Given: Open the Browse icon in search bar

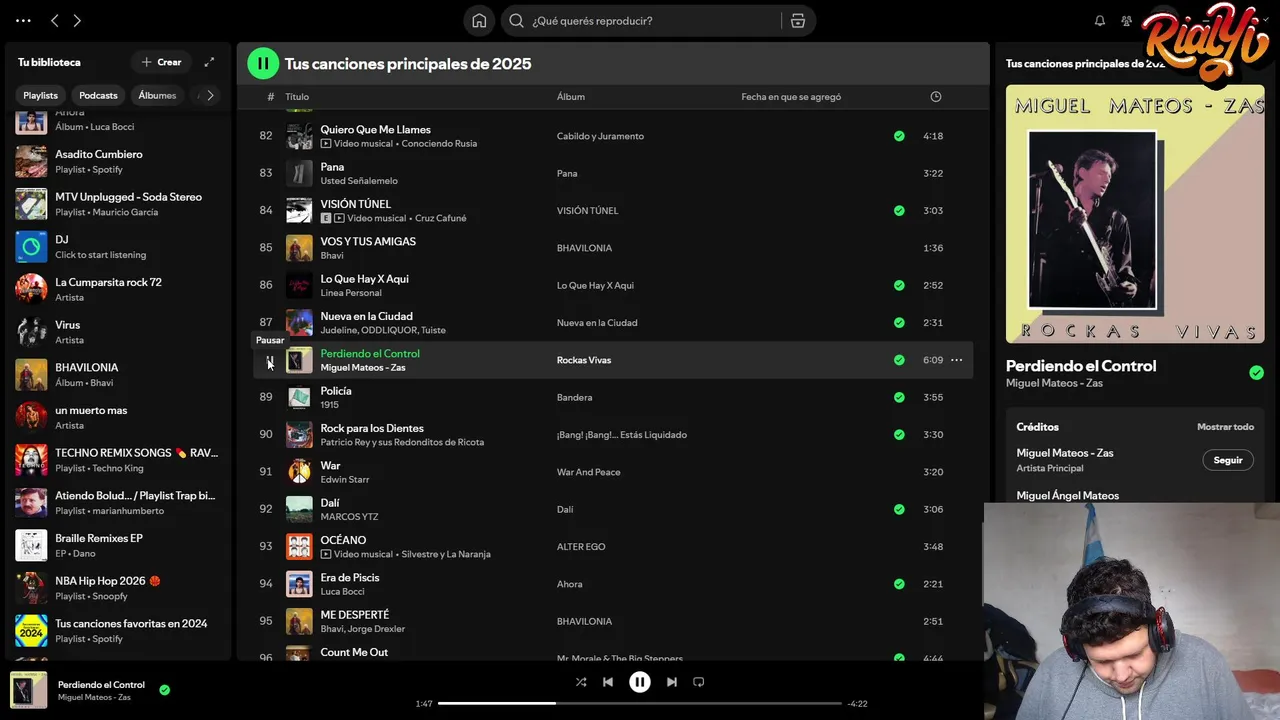Looking at the screenshot, I should coord(798,21).
